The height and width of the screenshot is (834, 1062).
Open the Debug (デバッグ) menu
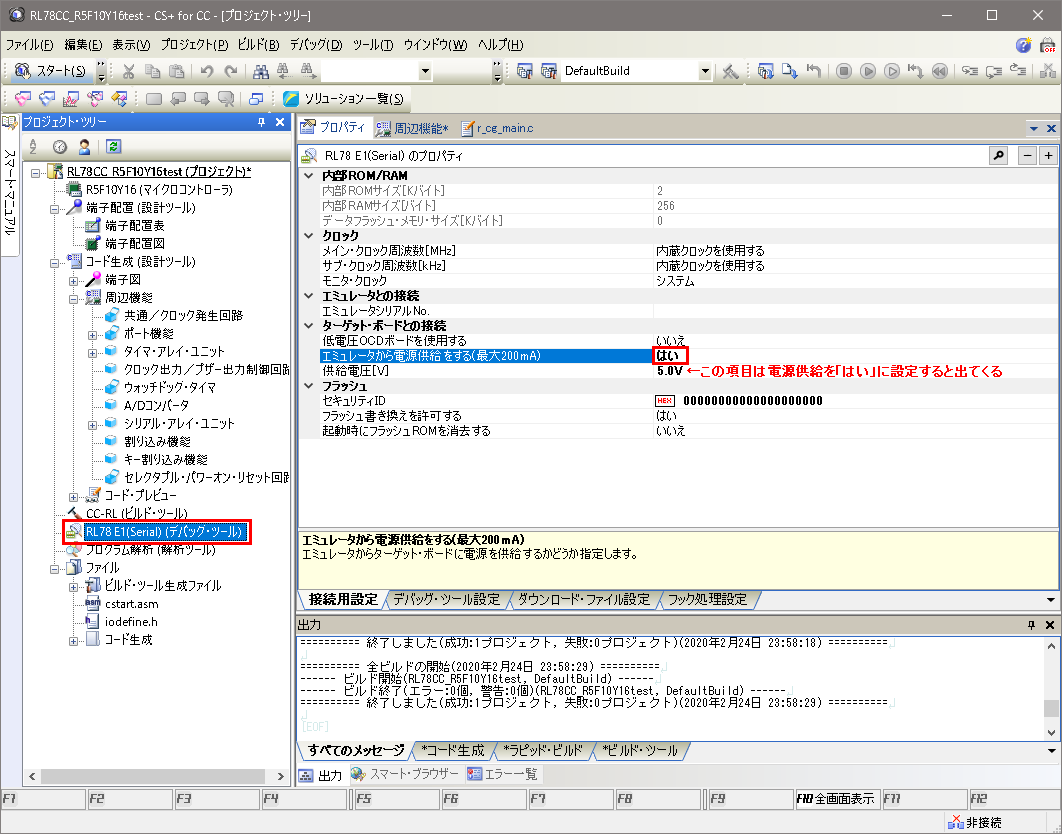pyautogui.click(x=316, y=45)
